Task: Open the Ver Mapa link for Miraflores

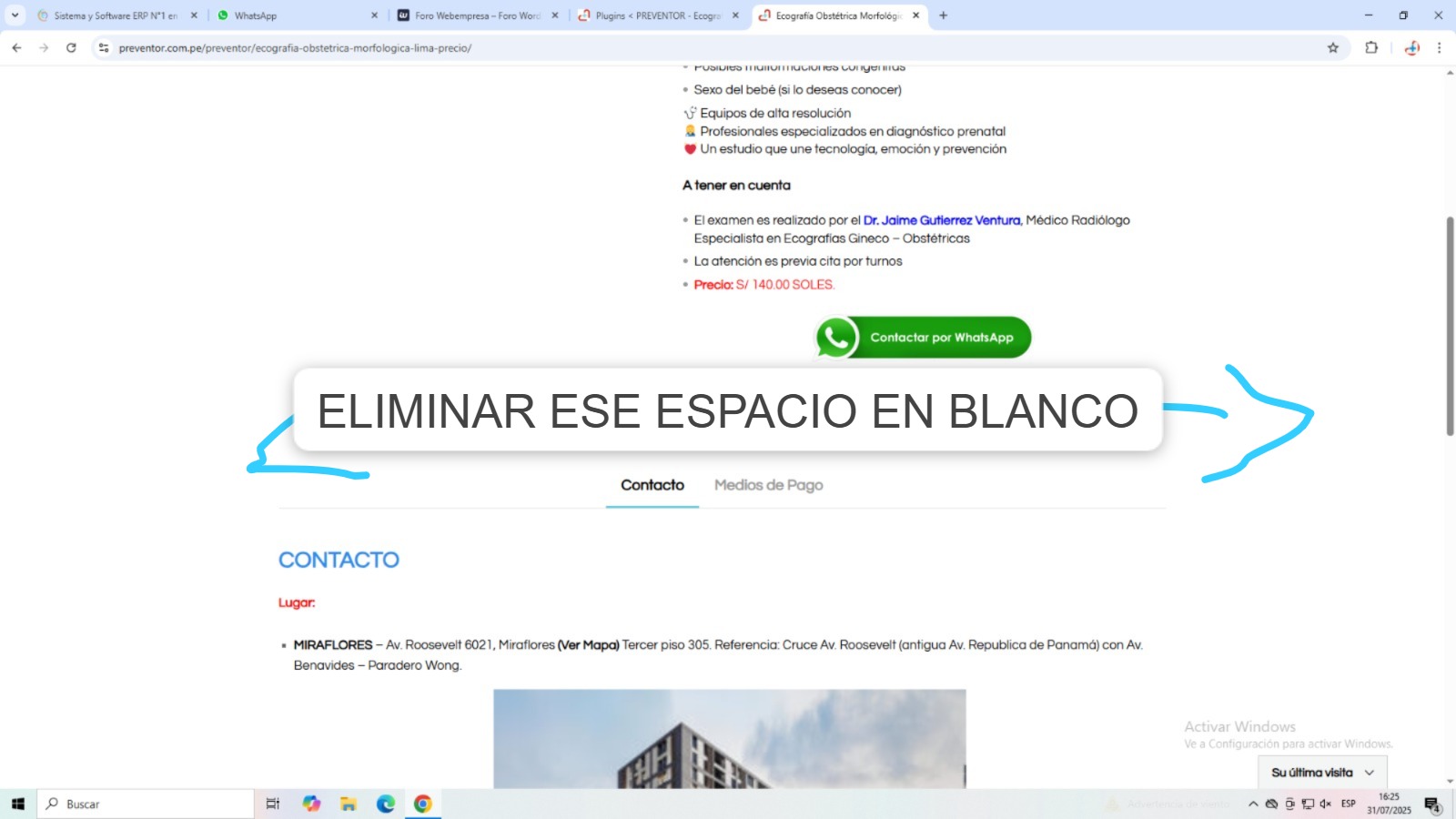Action: tap(589, 645)
